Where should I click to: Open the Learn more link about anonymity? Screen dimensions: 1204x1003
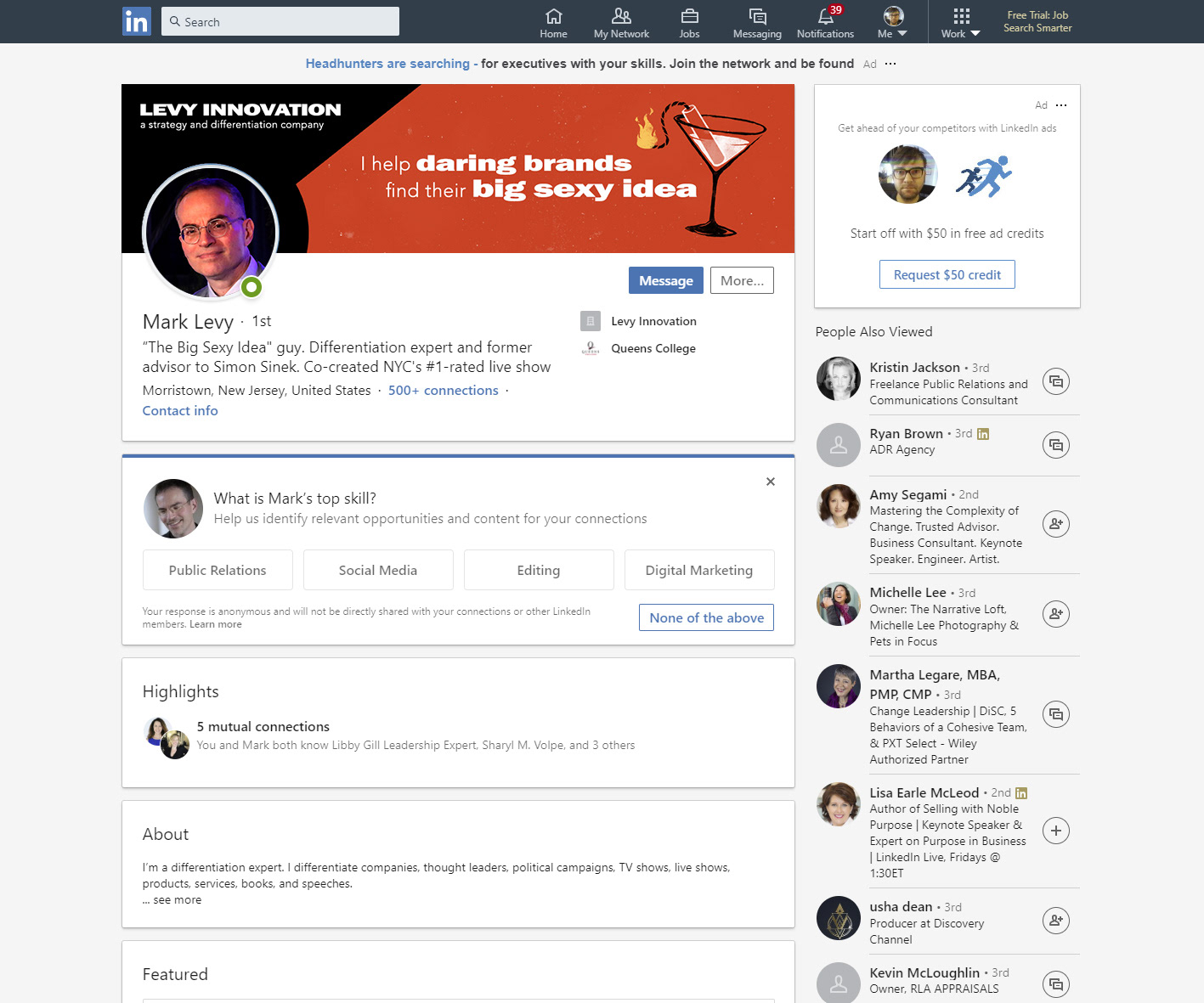pos(216,624)
